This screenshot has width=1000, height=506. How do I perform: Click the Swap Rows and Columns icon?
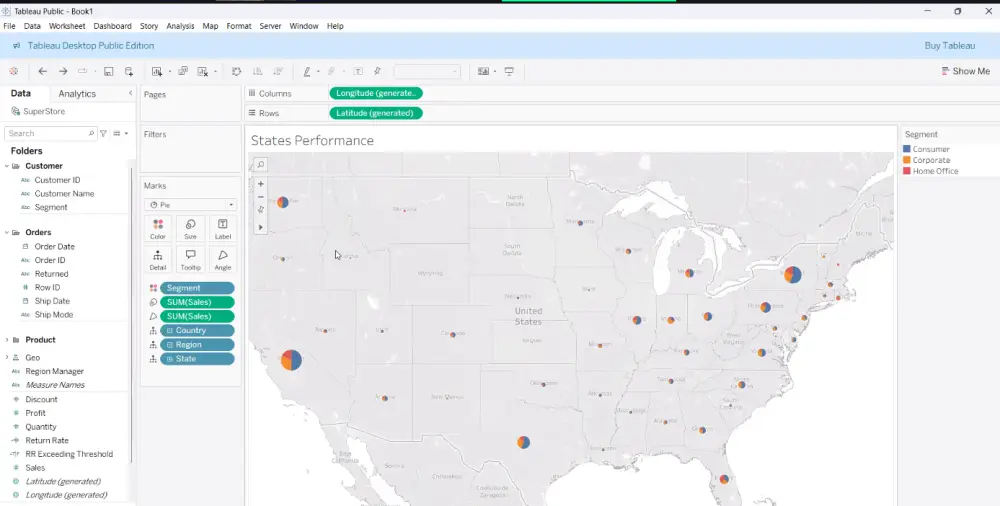click(237, 71)
